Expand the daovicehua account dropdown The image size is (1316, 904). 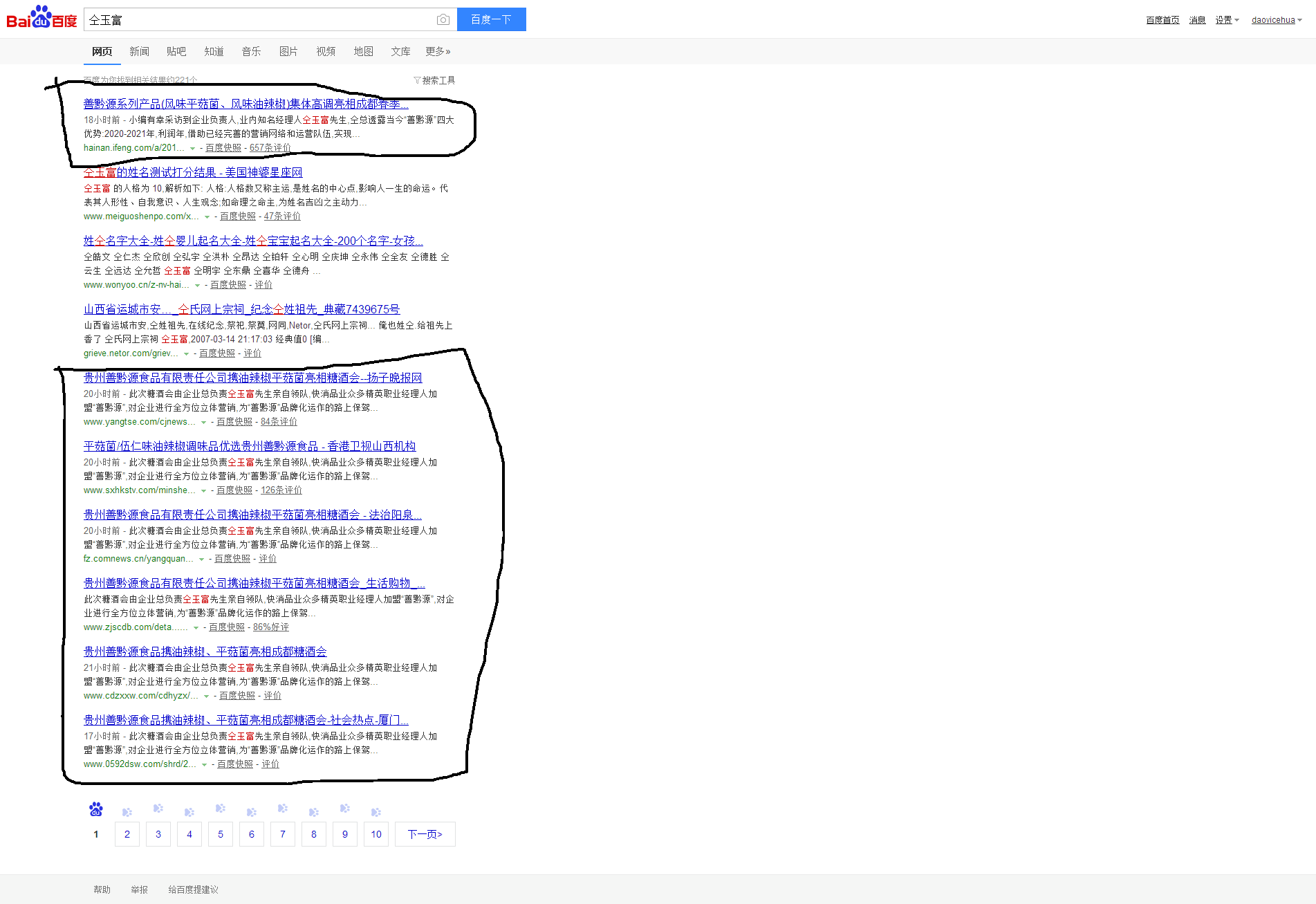click(x=1277, y=20)
